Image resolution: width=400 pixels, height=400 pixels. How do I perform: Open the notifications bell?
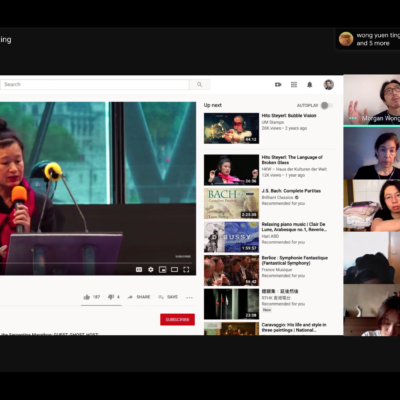310,85
